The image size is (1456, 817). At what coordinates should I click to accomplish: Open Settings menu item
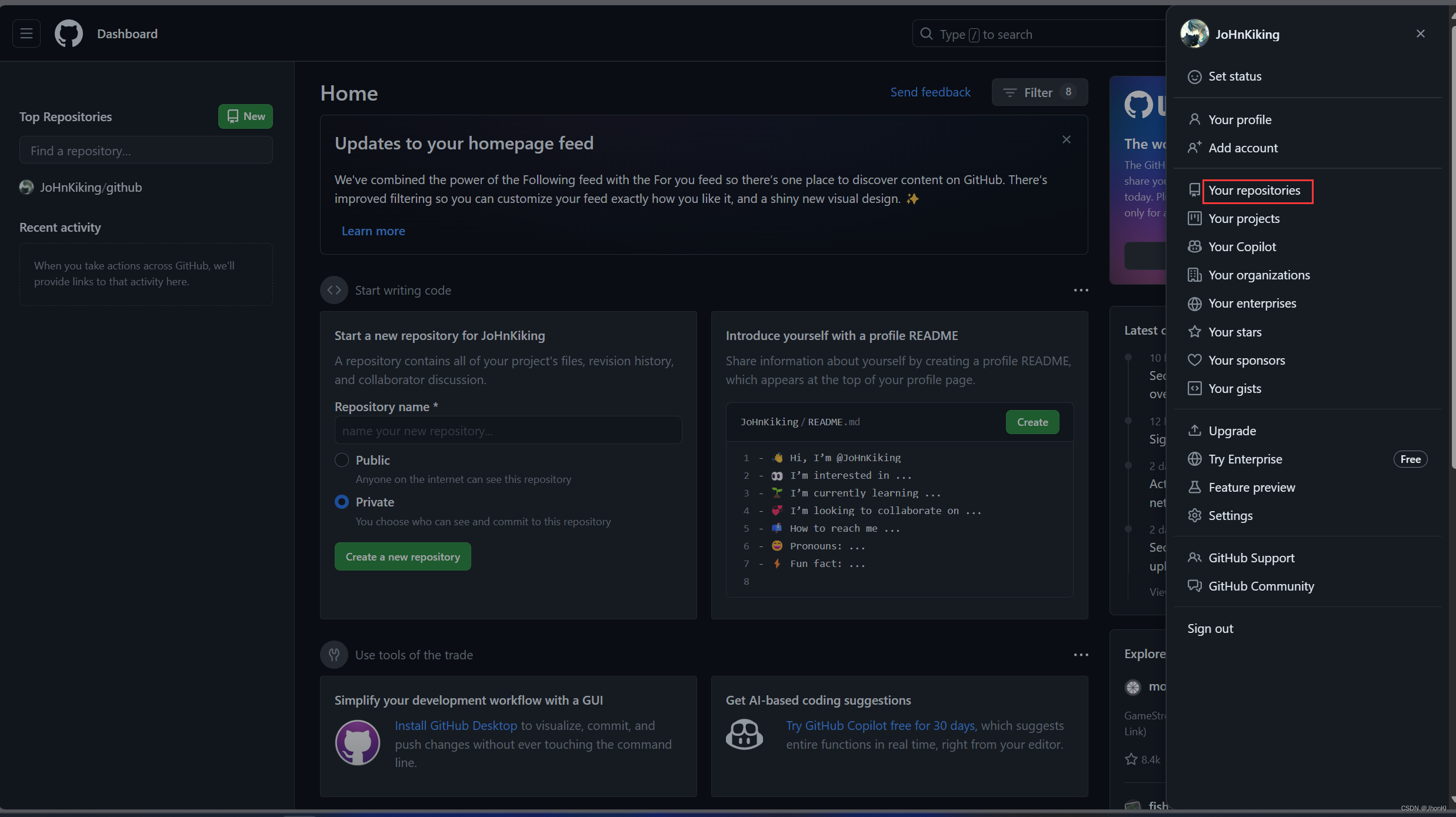click(x=1307, y=515)
